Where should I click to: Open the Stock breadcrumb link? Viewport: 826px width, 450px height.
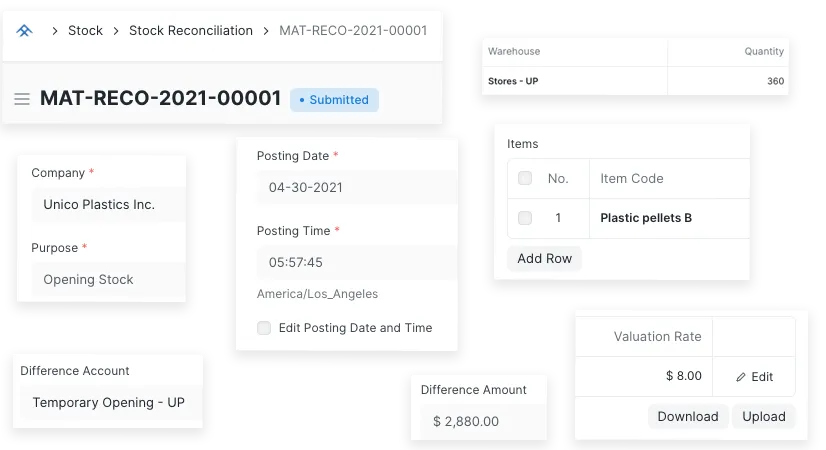(85, 31)
